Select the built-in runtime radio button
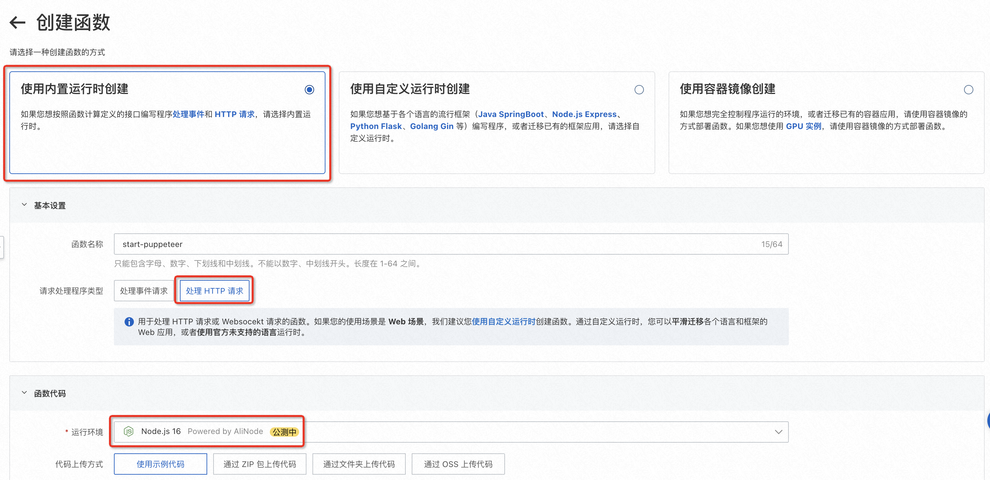Viewport: 990px width, 480px height. (309, 90)
